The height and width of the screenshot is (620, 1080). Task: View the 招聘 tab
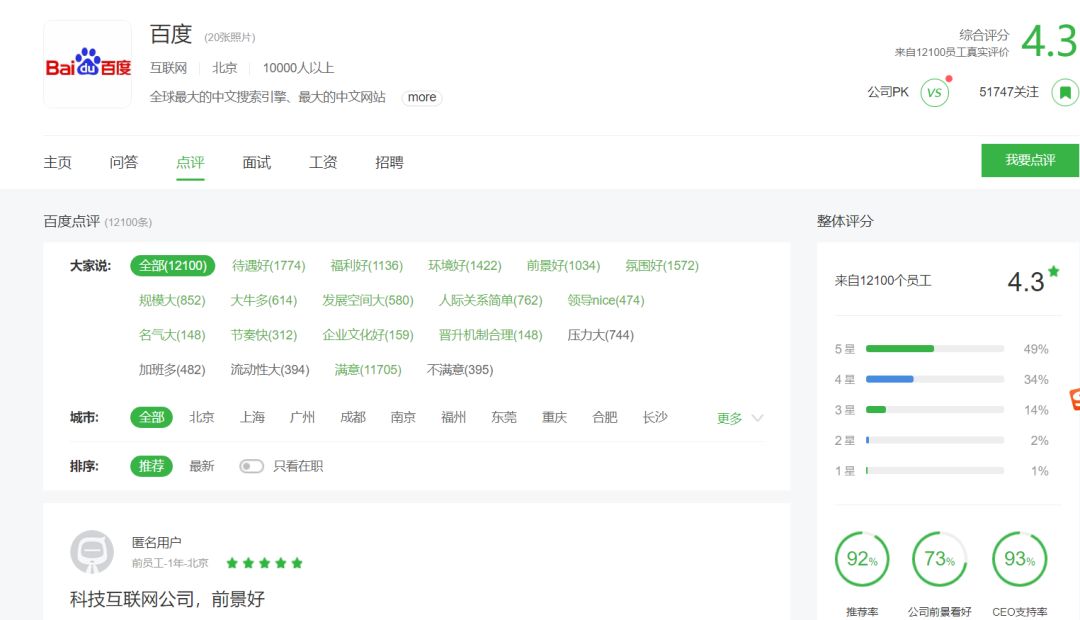389,163
